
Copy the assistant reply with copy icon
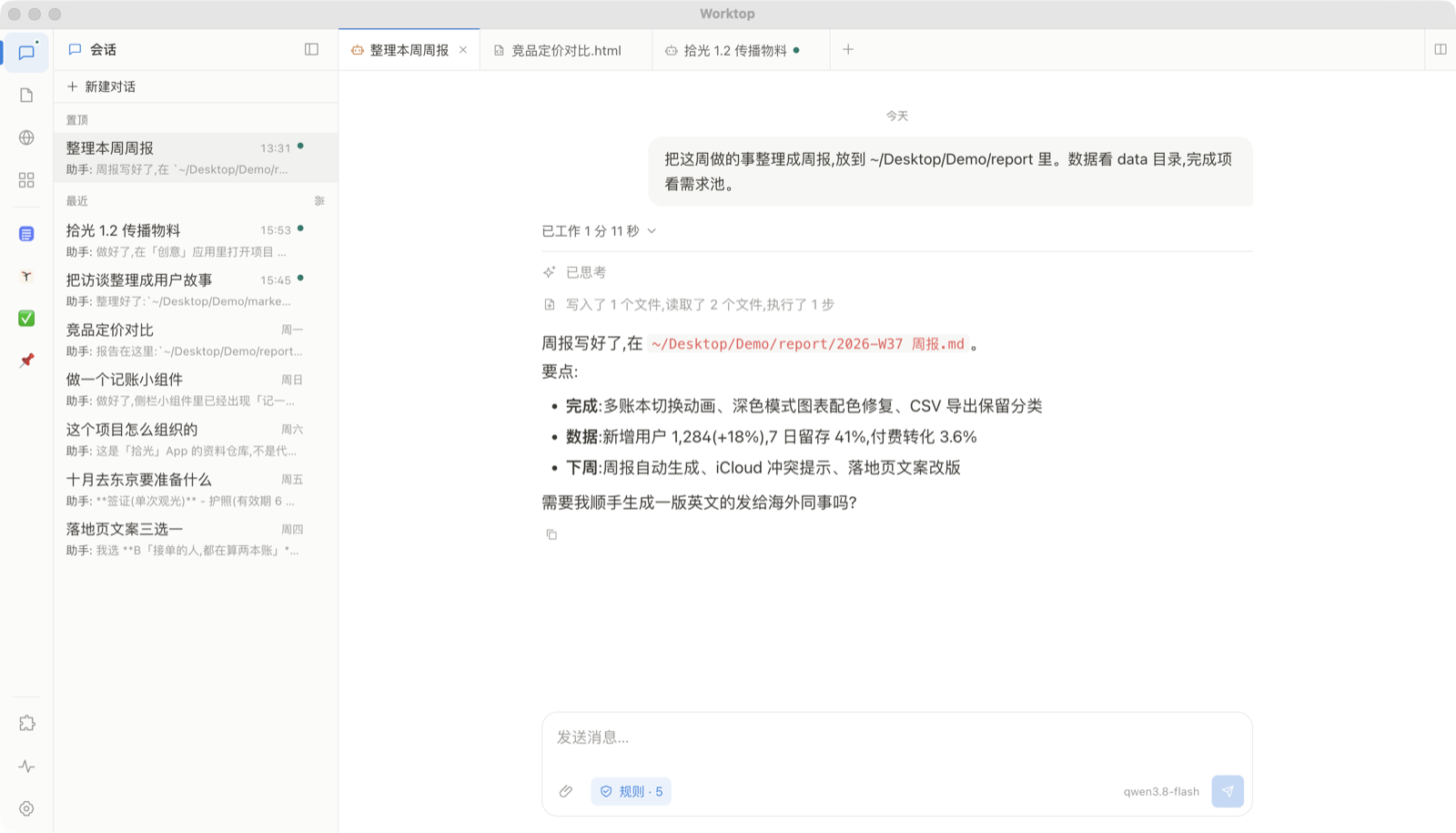[x=551, y=534]
